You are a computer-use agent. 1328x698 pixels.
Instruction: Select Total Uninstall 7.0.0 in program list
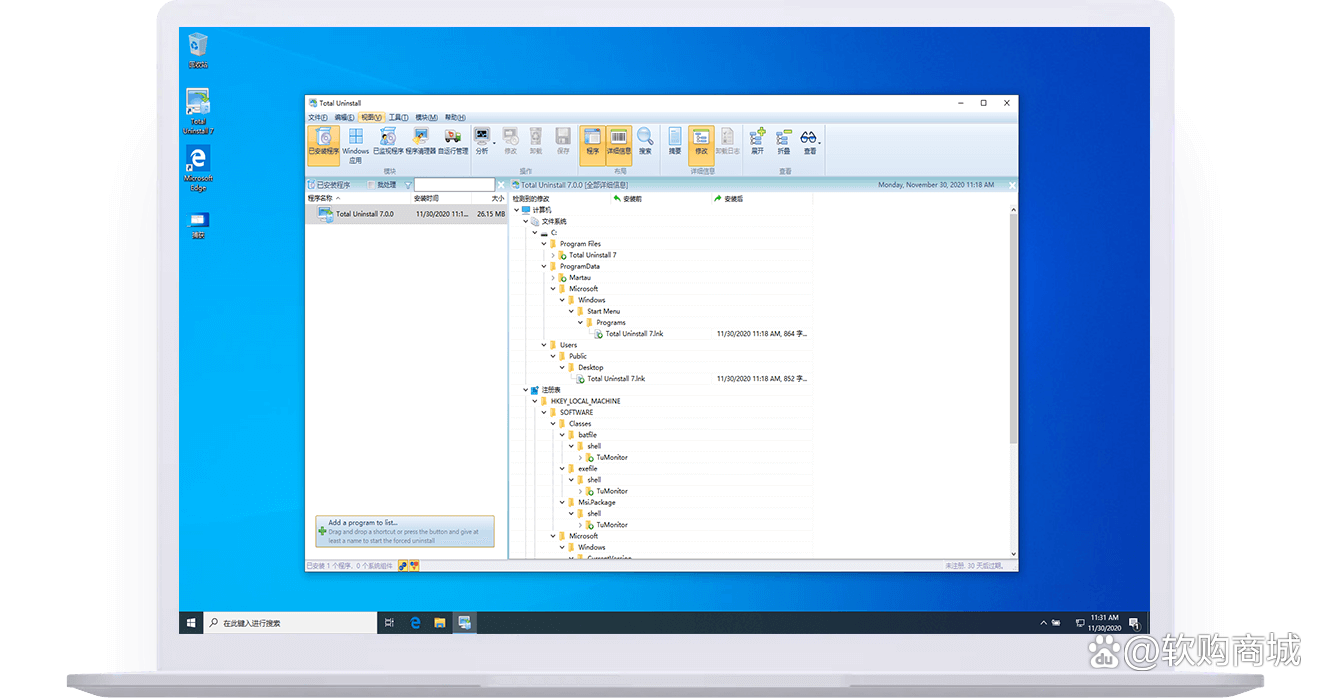tap(406, 214)
